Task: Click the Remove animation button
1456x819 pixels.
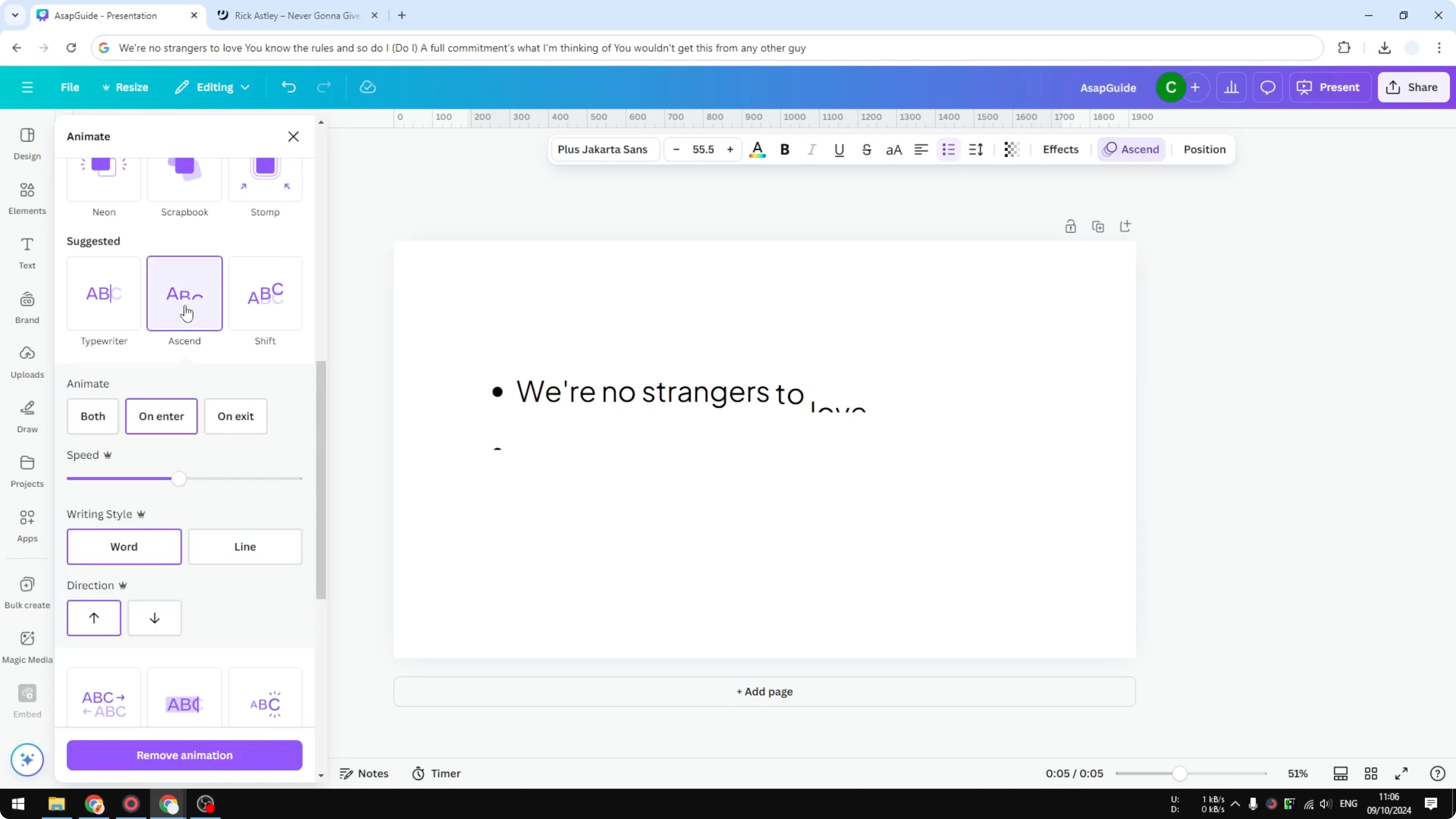Action: pos(184,755)
